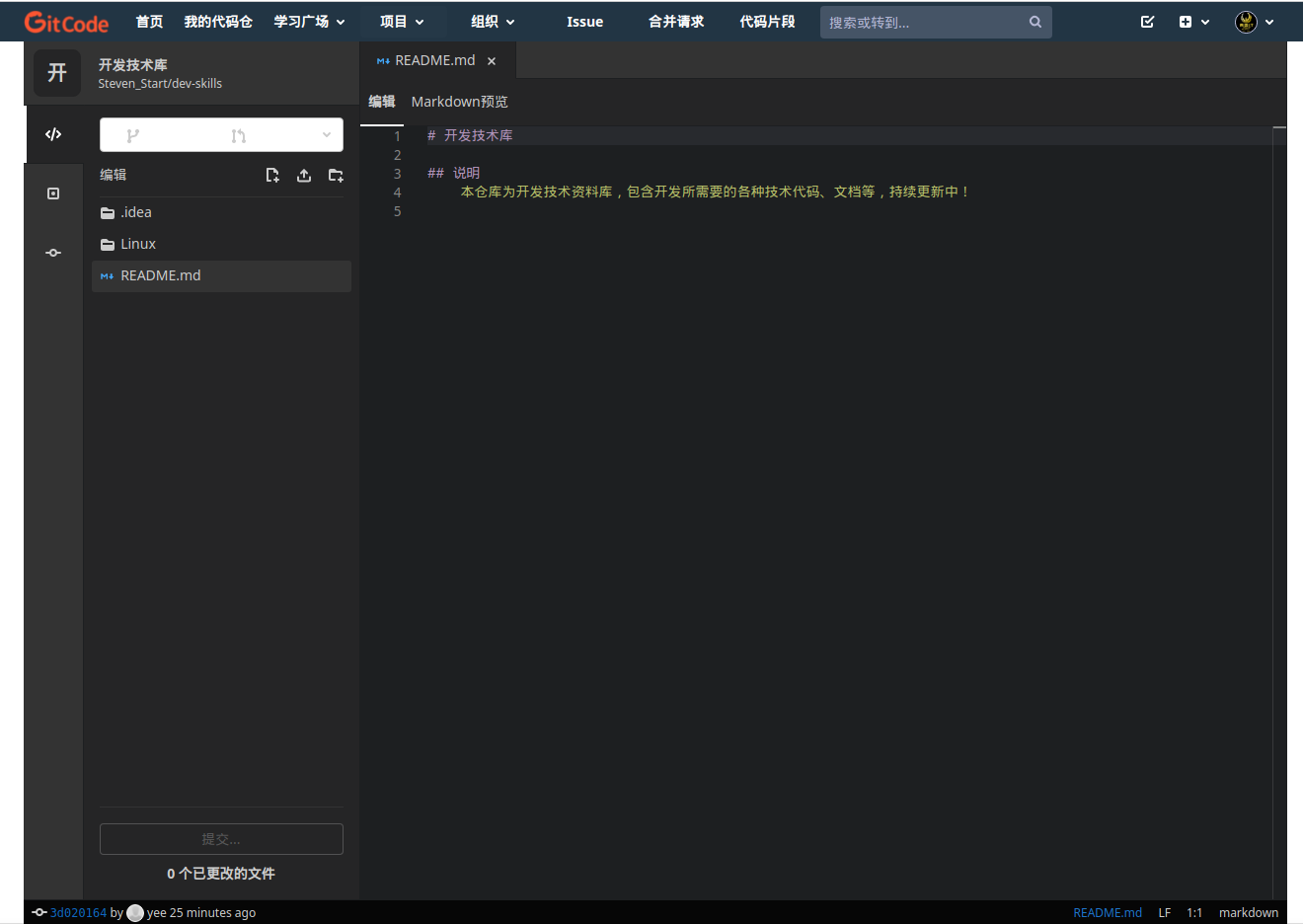
Task: Click the '# 开发技术库' heading line
Action: (470, 135)
